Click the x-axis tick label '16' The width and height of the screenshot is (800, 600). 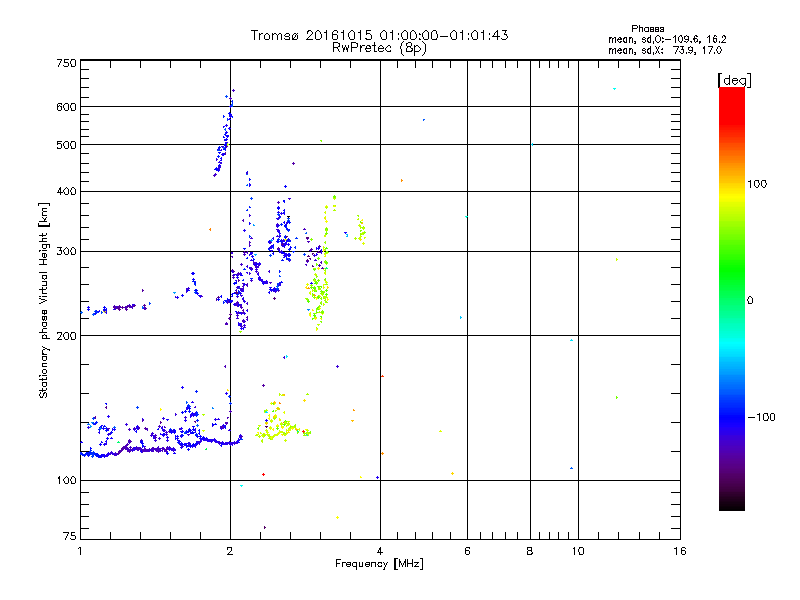click(680, 551)
